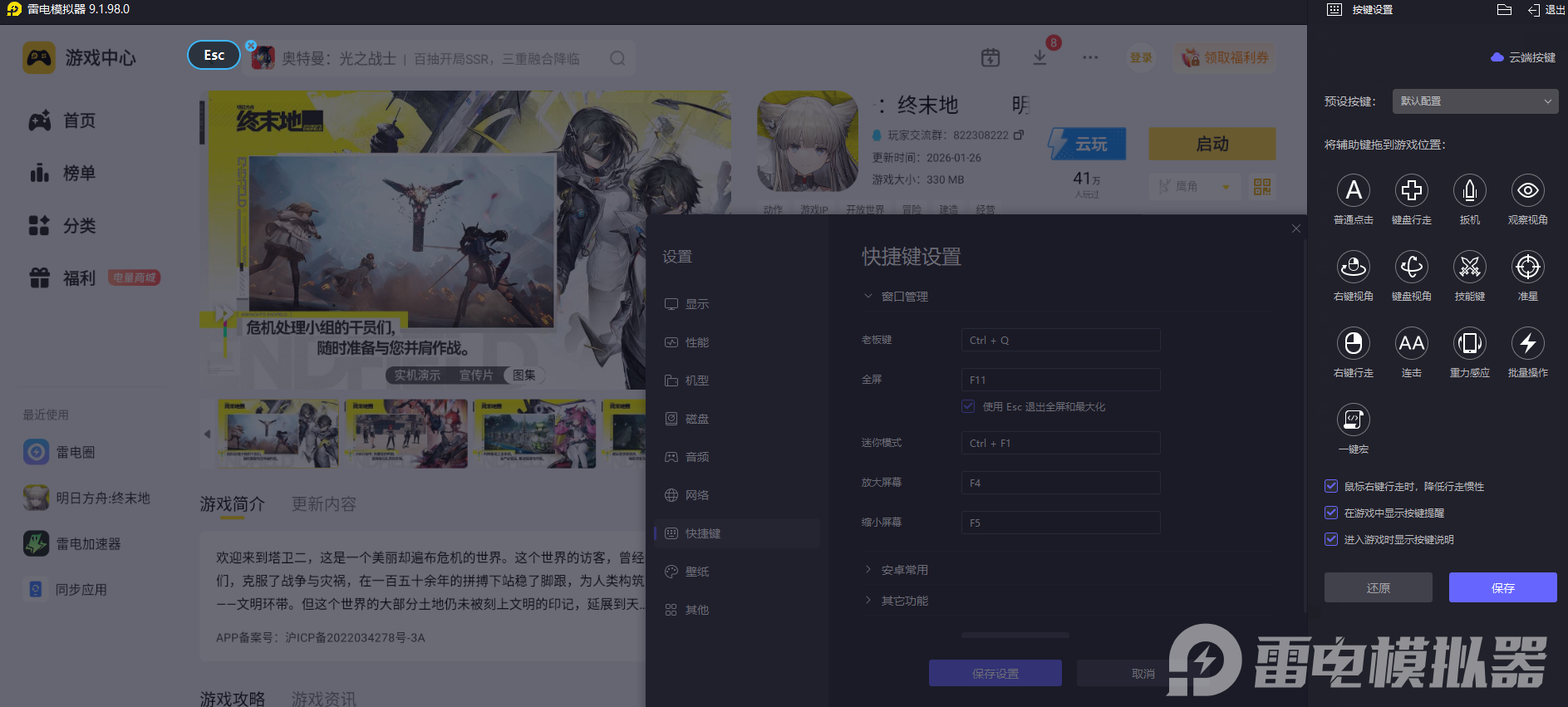The height and width of the screenshot is (707, 1568).
Task: Switch to 性能 settings tab
Action: pos(737,342)
